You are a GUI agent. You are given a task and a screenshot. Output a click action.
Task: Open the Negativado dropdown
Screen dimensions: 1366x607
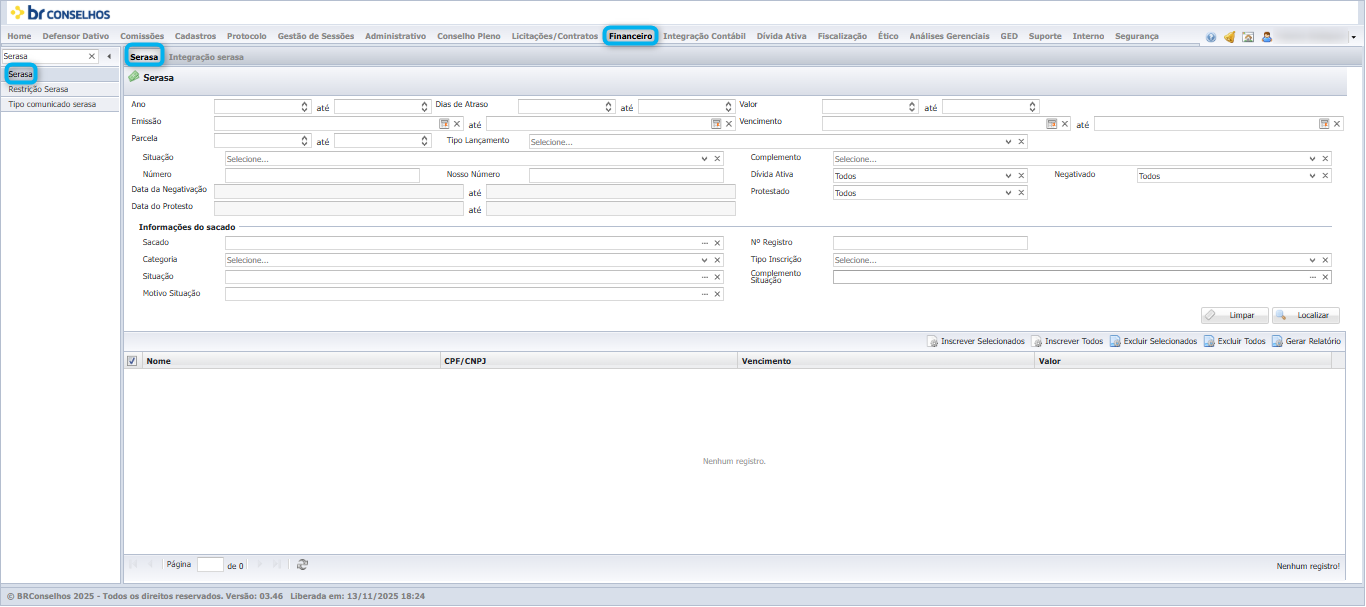[x=1312, y=176]
